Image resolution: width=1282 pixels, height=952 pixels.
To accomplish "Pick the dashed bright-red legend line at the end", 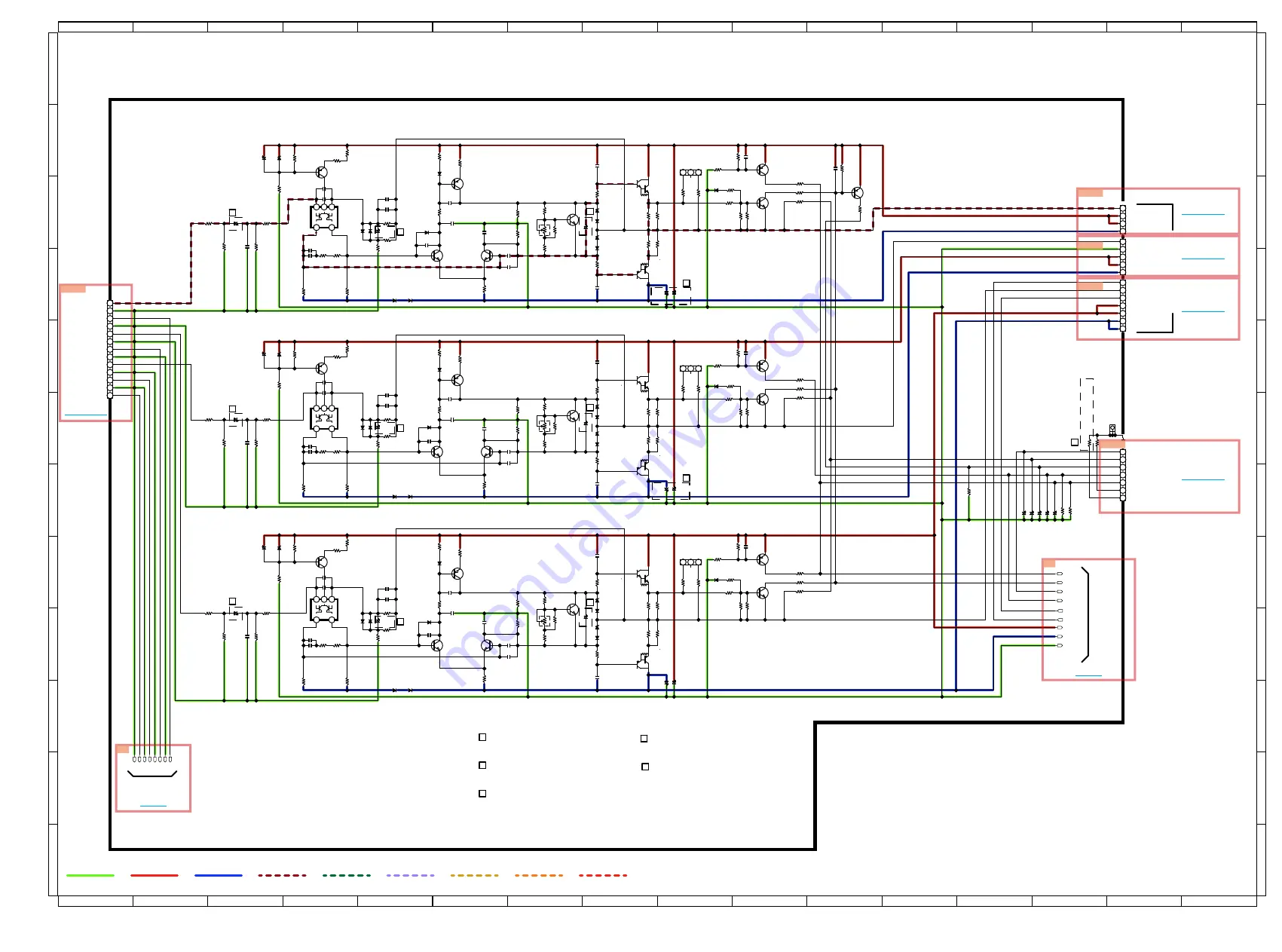I will 603,875.
